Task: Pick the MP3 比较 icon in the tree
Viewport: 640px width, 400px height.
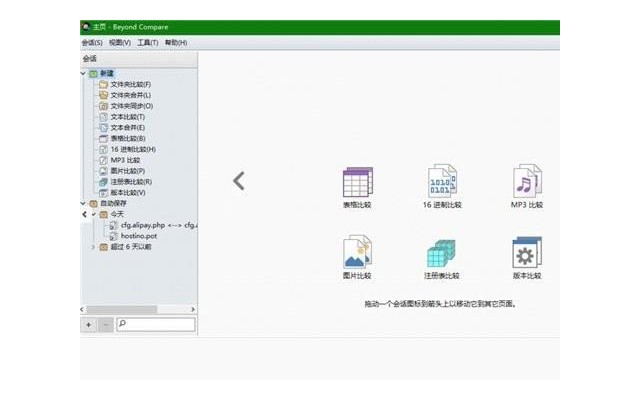Action: click(103, 160)
